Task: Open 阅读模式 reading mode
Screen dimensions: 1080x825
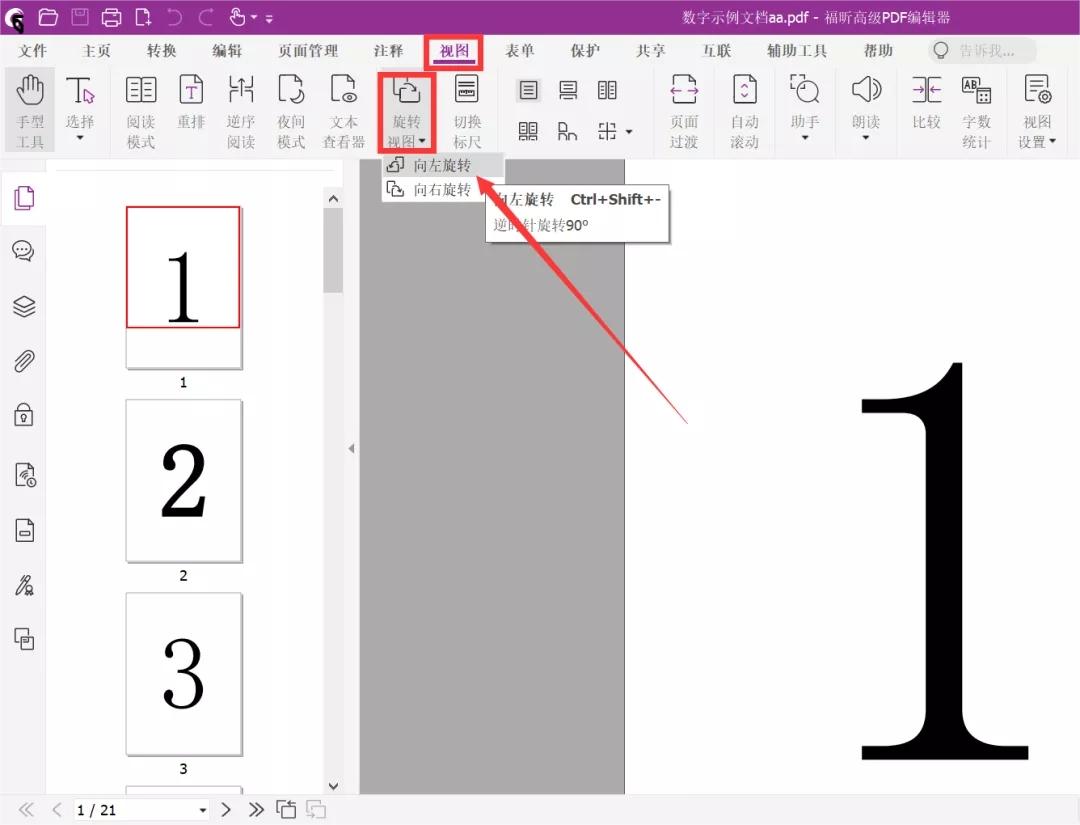Action: tap(141, 111)
